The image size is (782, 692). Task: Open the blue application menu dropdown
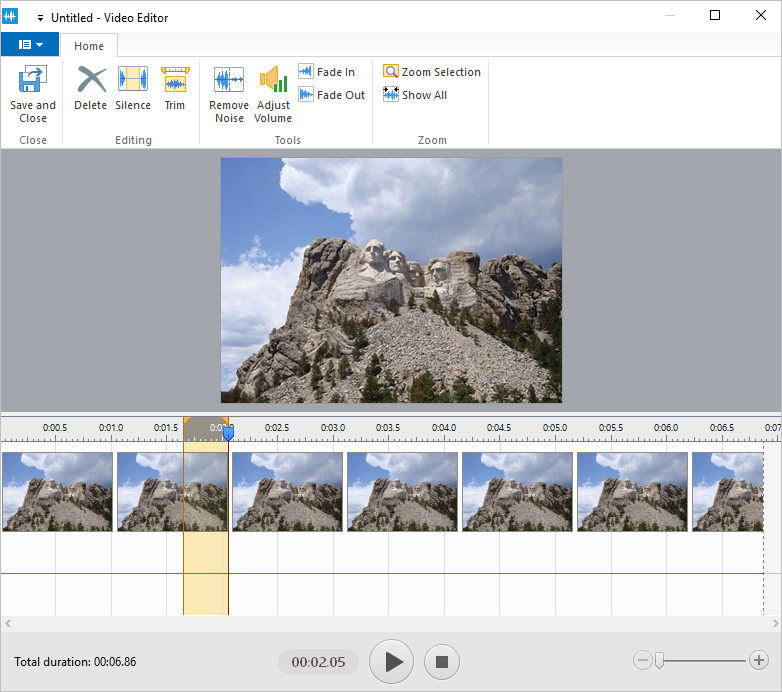pos(30,45)
